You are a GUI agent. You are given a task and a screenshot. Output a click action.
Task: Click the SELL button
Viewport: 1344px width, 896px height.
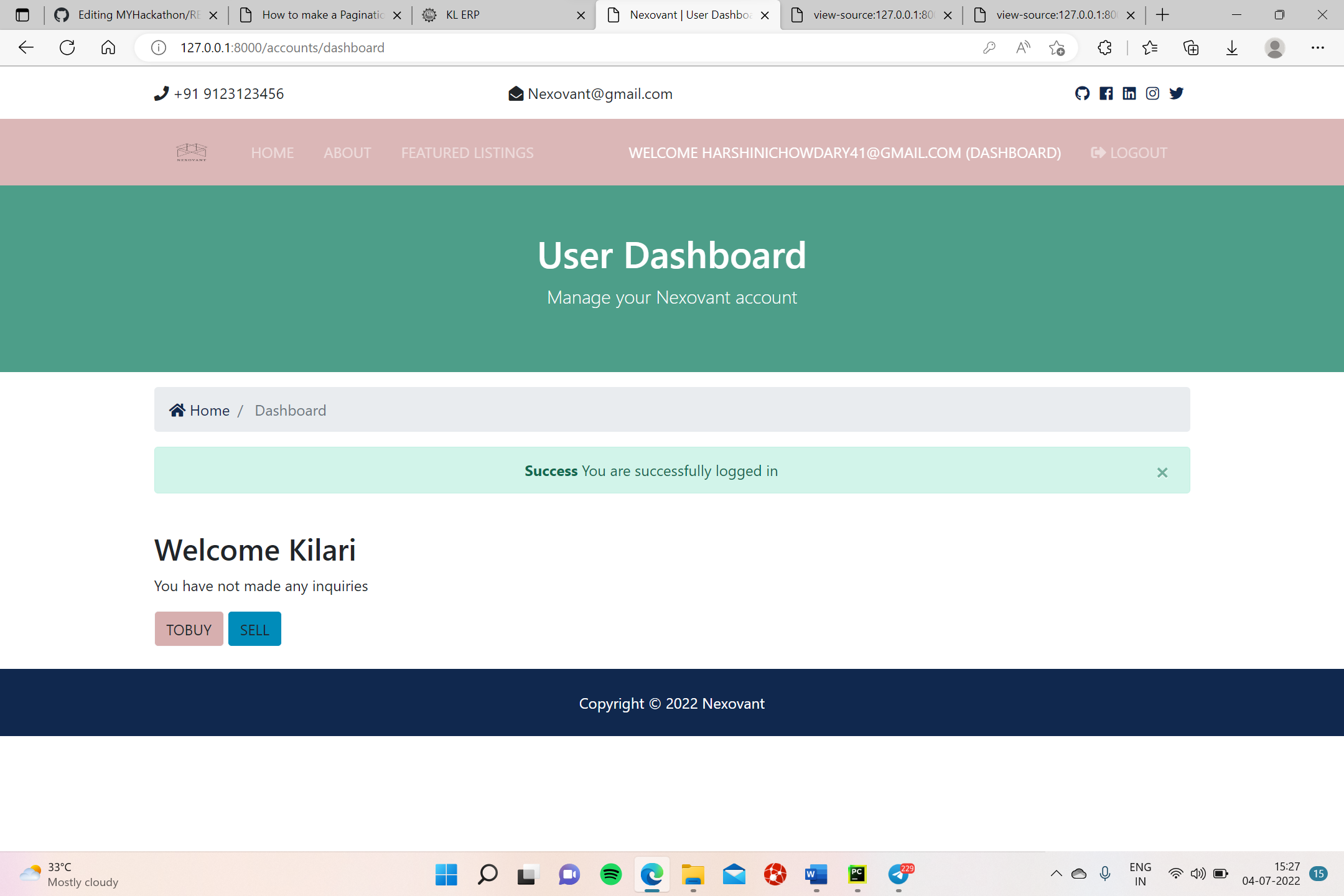click(254, 628)
